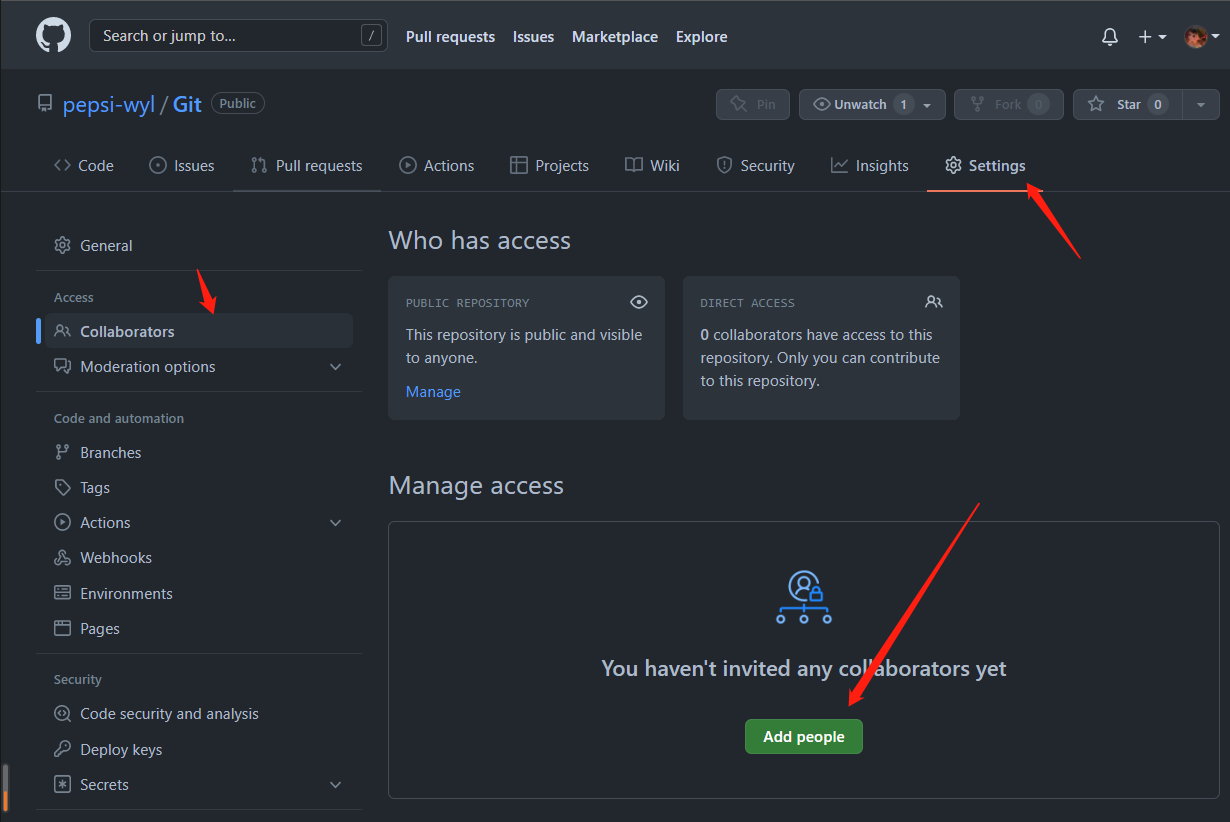Click the slash shortcut key in search box
The image size is (1230, 822).
click(371, 36)
